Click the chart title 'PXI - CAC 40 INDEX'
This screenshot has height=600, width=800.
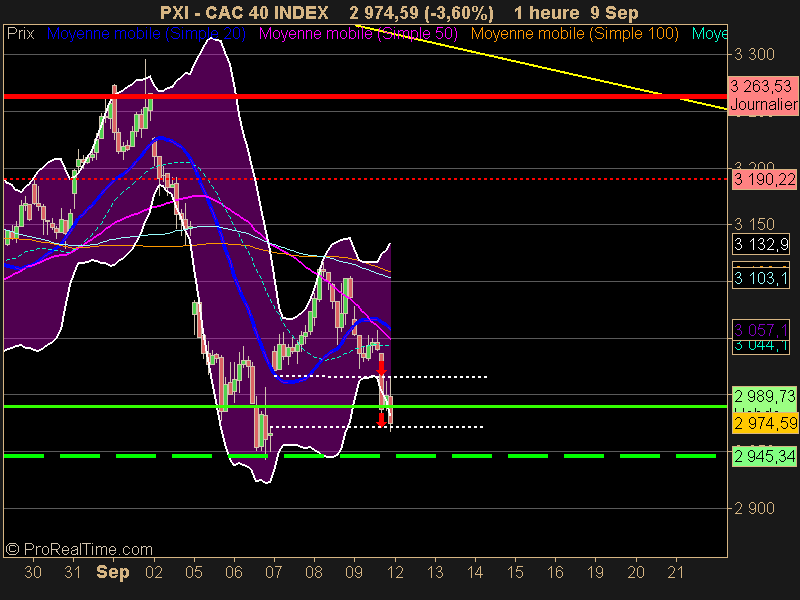[244, 12]
